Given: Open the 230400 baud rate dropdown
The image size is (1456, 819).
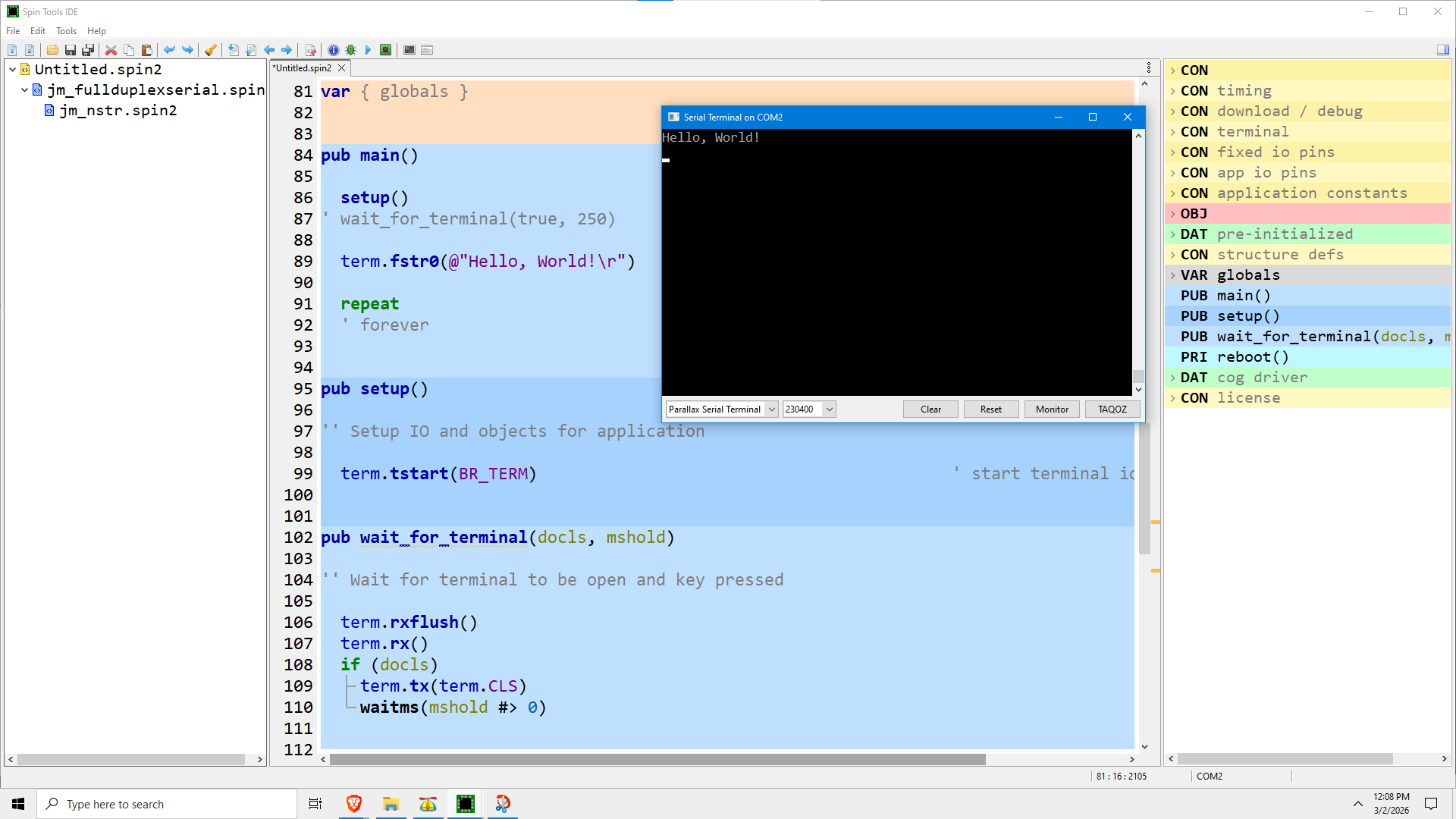Looking at the screenshot, I should tap(830, 409).
